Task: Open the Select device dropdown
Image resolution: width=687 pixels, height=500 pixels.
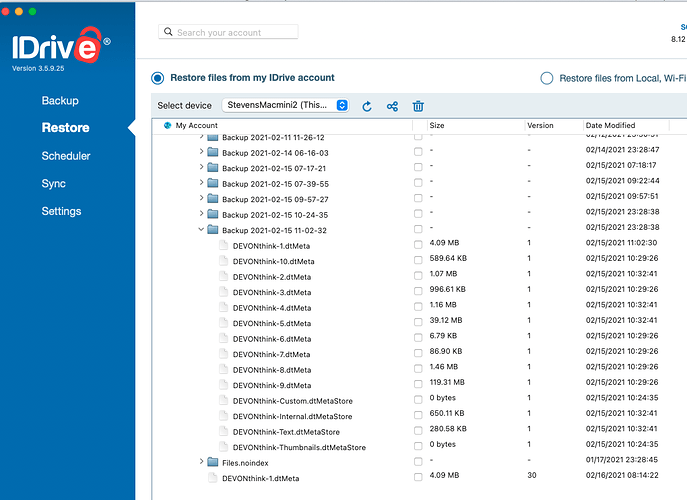Action: [x=285, y=105]
